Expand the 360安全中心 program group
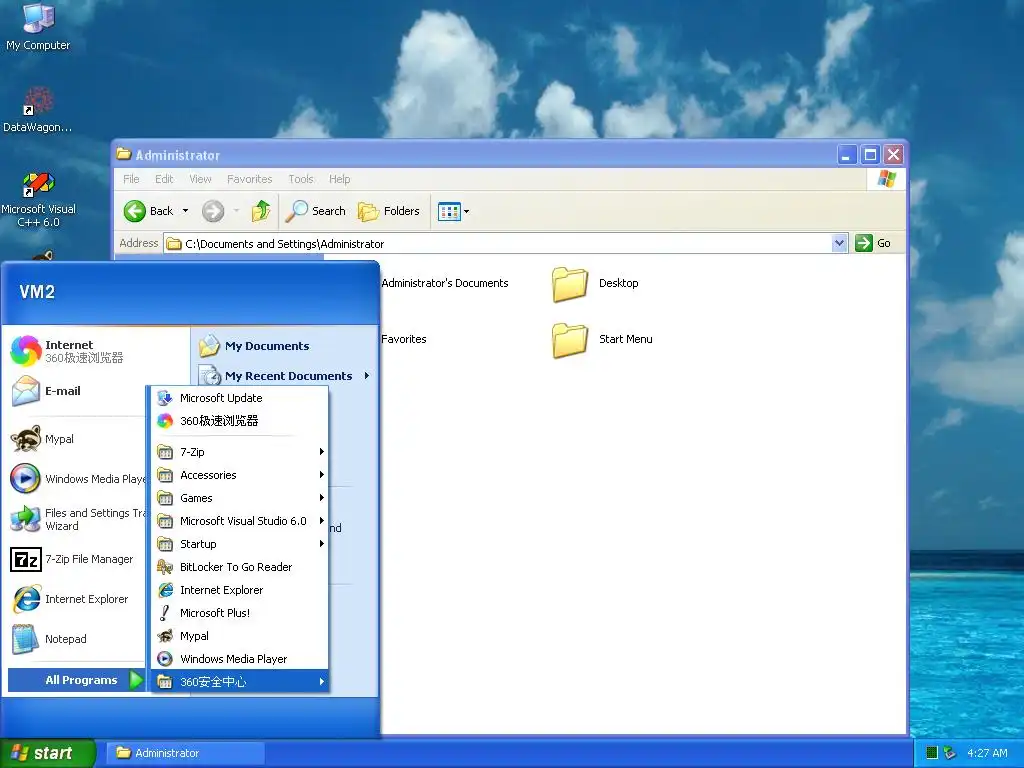 [x=240, y=682]
